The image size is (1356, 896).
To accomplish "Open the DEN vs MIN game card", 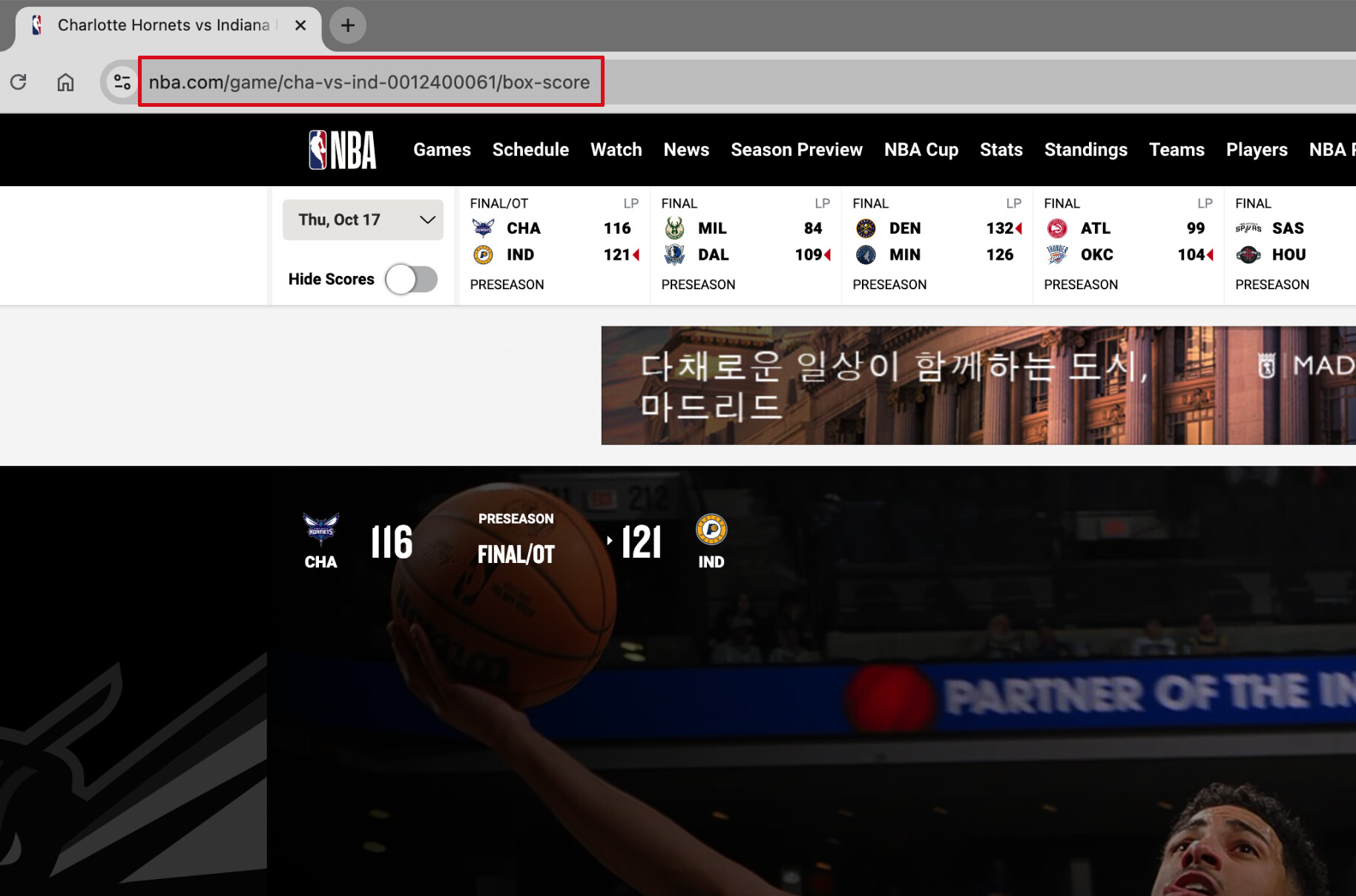I will pos(936,245).
